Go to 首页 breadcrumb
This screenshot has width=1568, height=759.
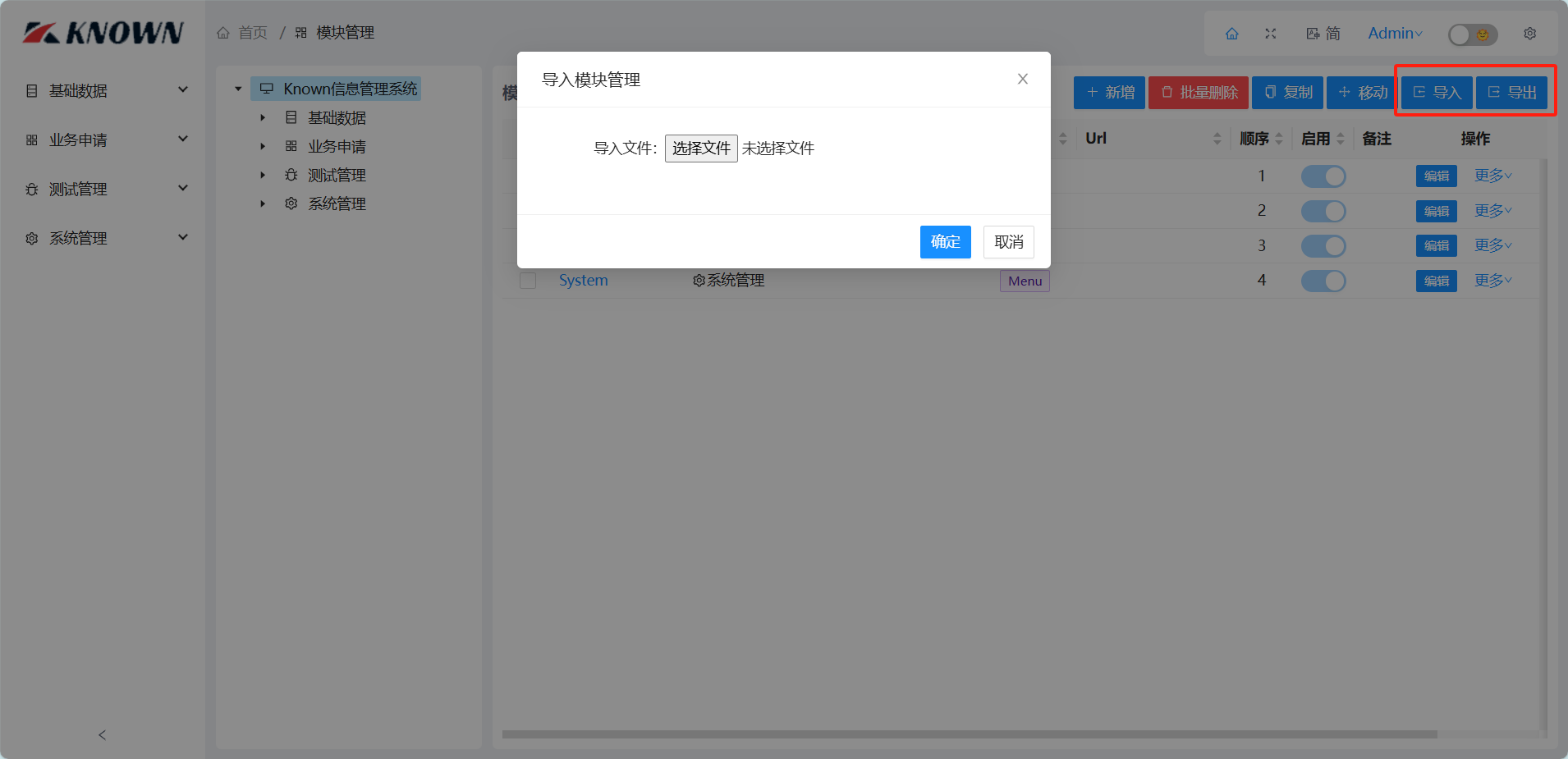253,33
